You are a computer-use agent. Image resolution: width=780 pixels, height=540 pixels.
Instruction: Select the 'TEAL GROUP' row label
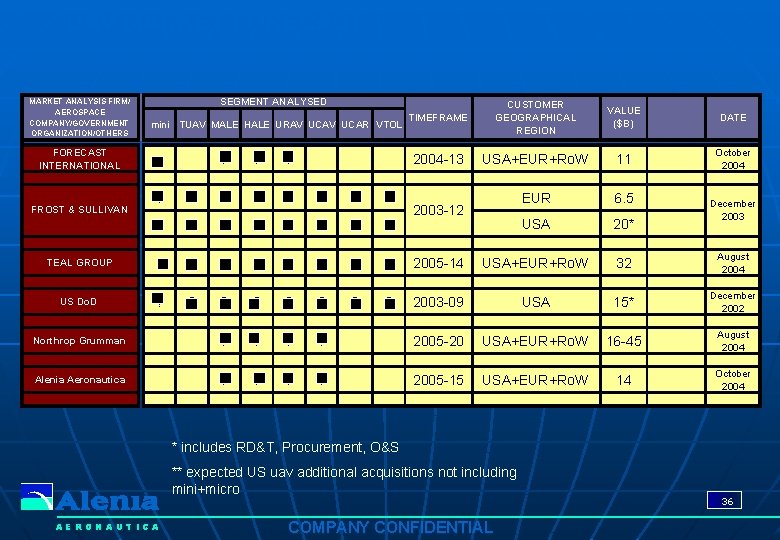80,263
